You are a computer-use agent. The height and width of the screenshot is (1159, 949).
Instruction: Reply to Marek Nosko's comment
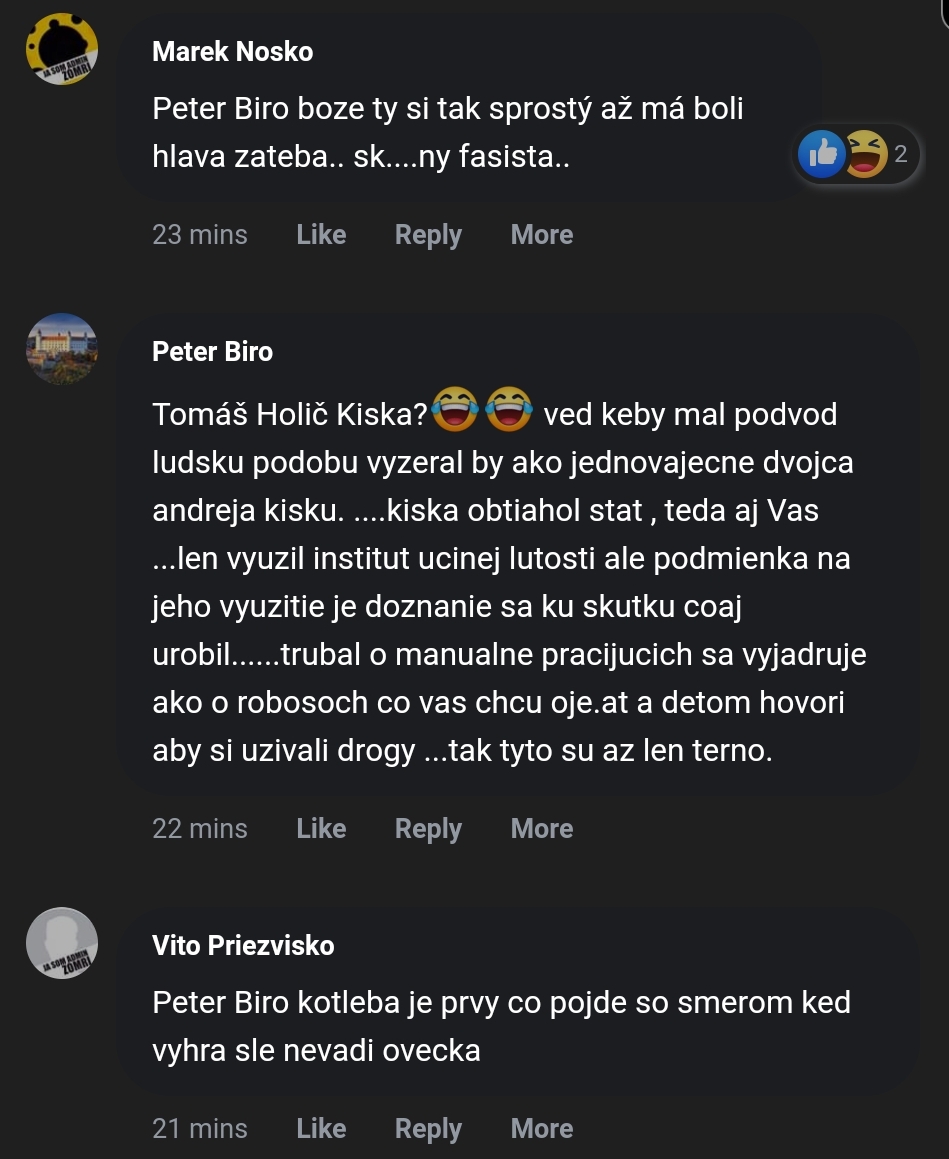pos(428,235)
